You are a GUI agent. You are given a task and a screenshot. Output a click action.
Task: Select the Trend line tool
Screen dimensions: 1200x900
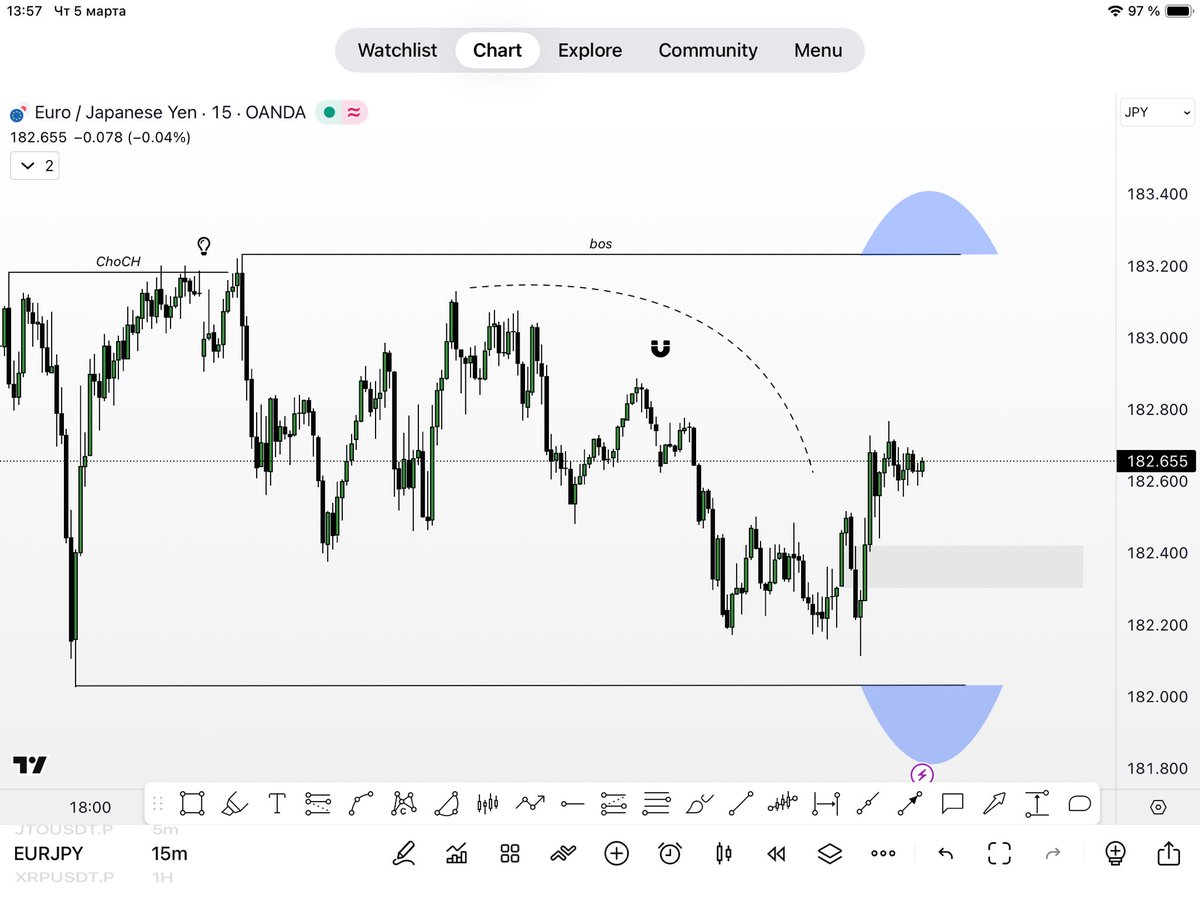741,803
